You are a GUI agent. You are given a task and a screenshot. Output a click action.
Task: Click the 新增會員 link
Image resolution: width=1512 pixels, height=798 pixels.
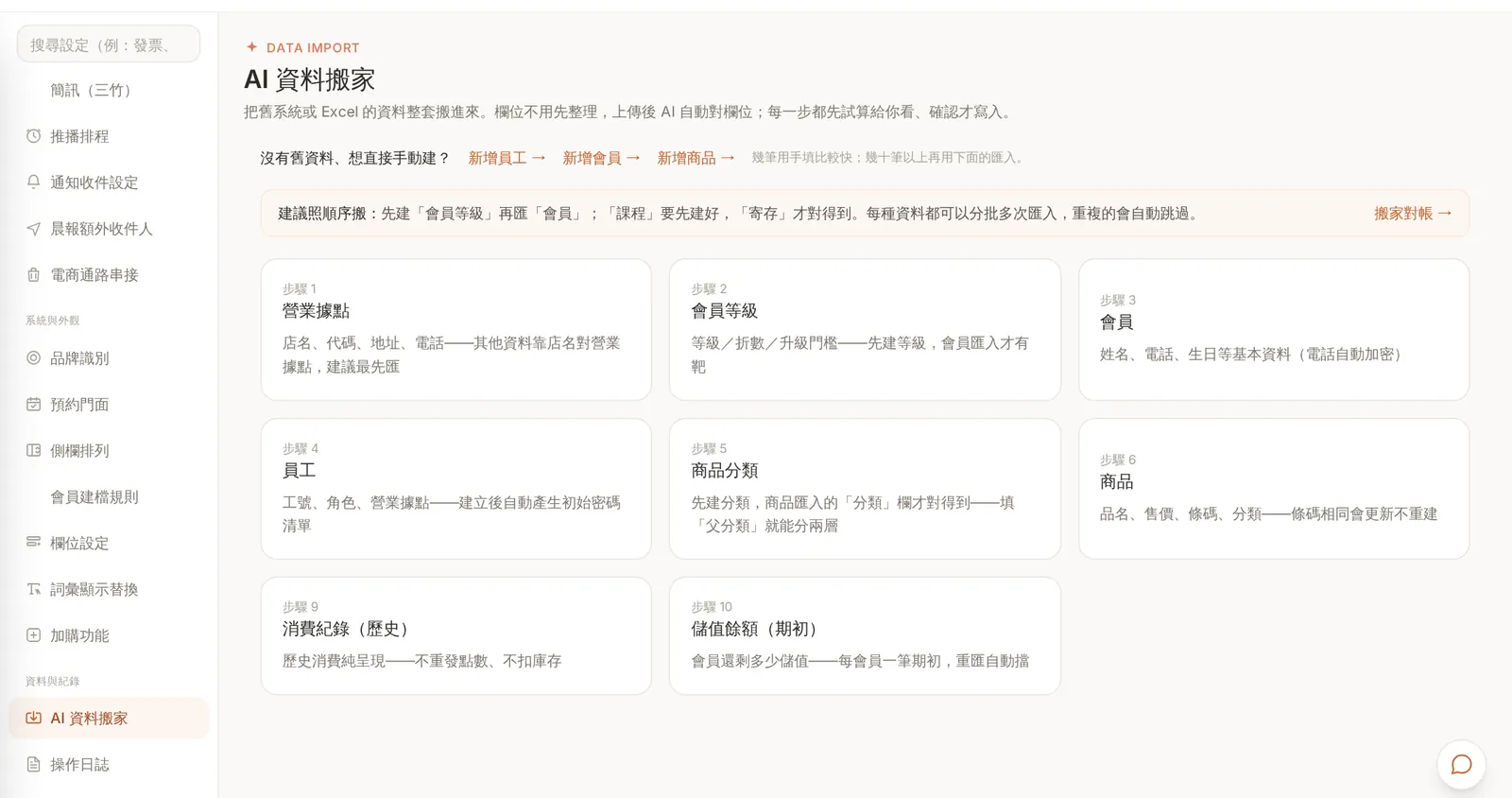pos(601,158)
